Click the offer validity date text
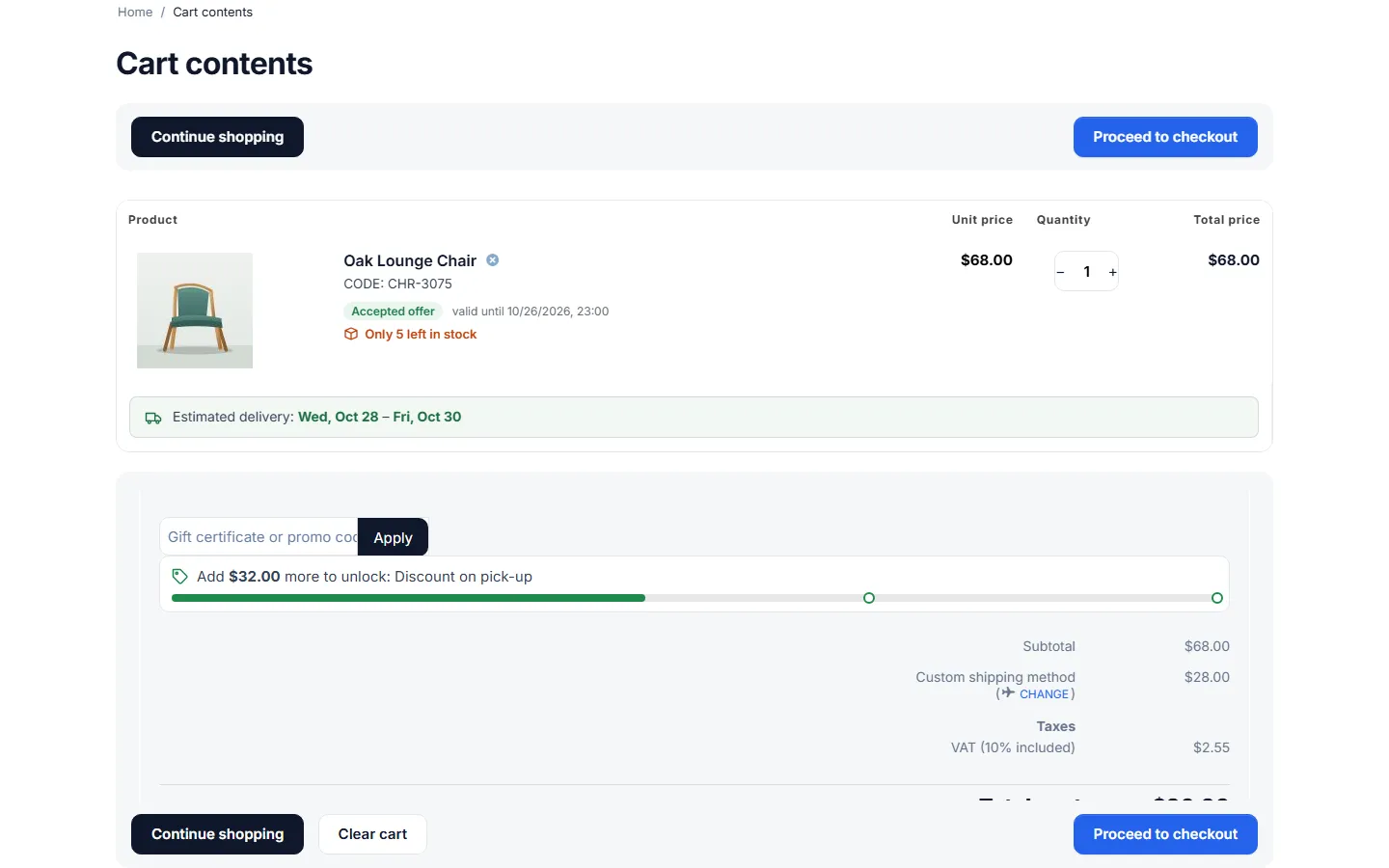Viewport: 1389px width, 868px height. pos(531,312)
